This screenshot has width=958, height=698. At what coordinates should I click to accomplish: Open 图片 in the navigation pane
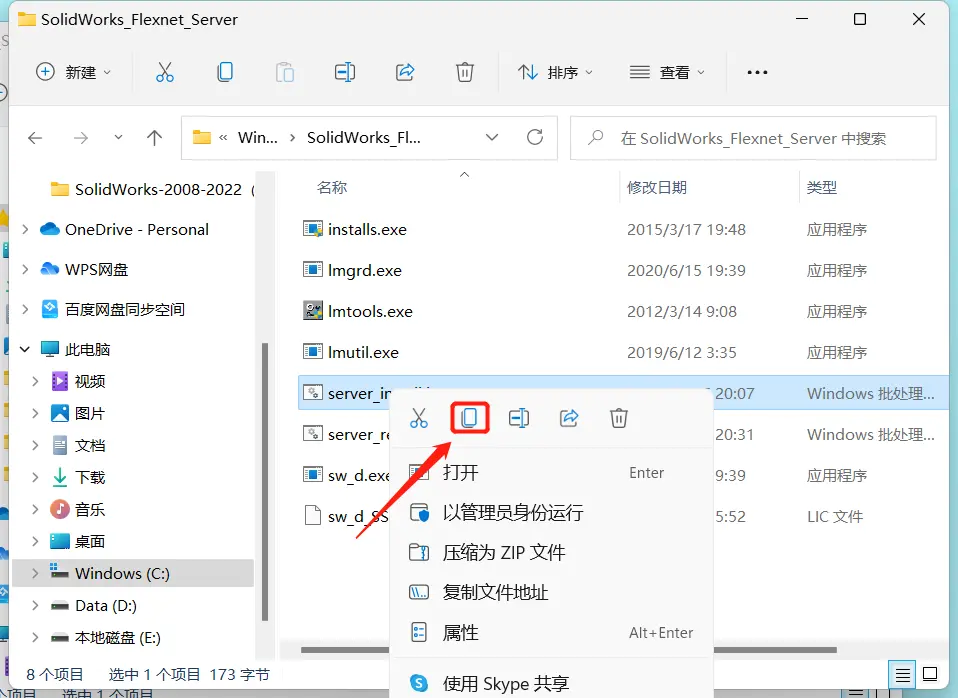(x=90, y=413)
